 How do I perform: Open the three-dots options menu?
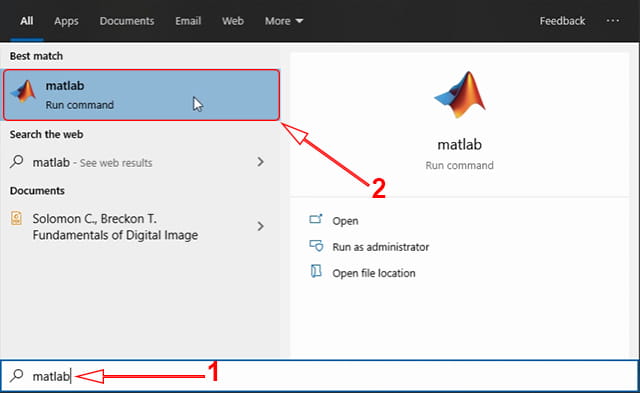(613, 20)
